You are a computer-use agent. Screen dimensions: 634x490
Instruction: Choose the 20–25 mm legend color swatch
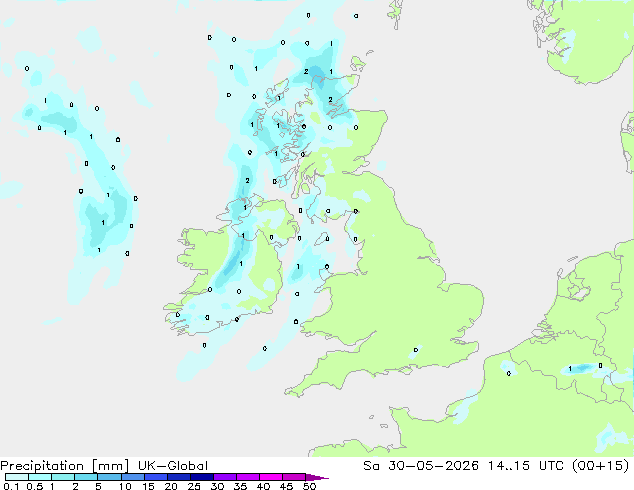(x=179, y=477)
